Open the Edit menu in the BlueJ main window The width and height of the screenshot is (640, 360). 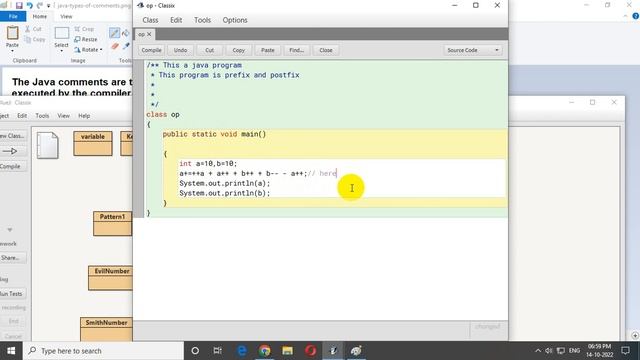[x=22, y=116]
